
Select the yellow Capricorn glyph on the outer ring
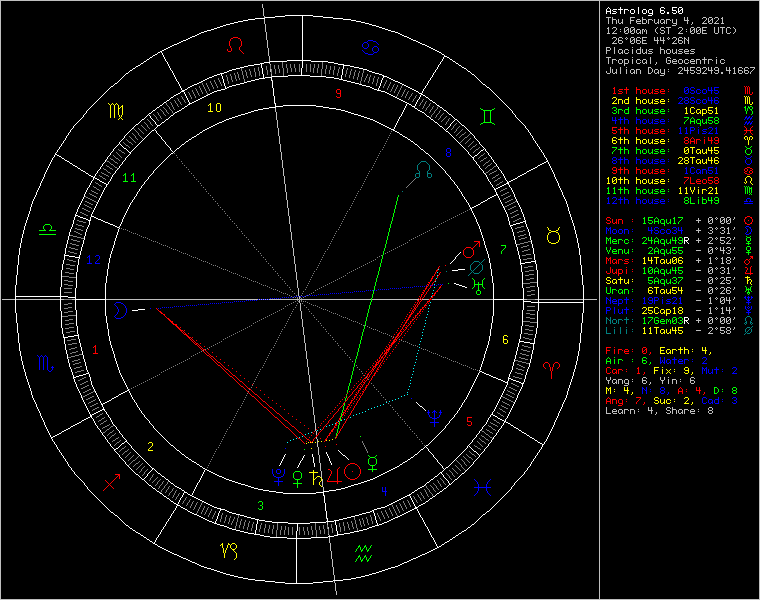(x=229, y=551)
